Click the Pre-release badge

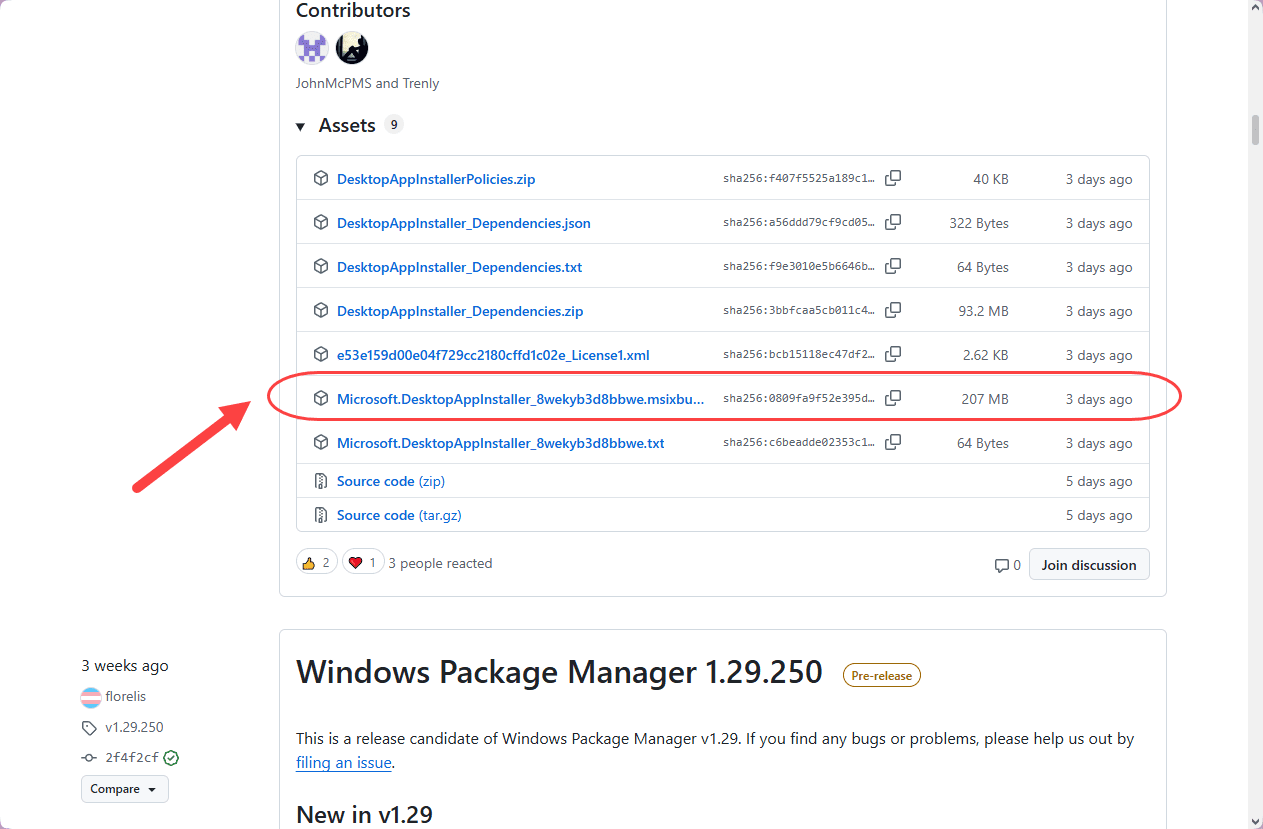coord(881,676)
